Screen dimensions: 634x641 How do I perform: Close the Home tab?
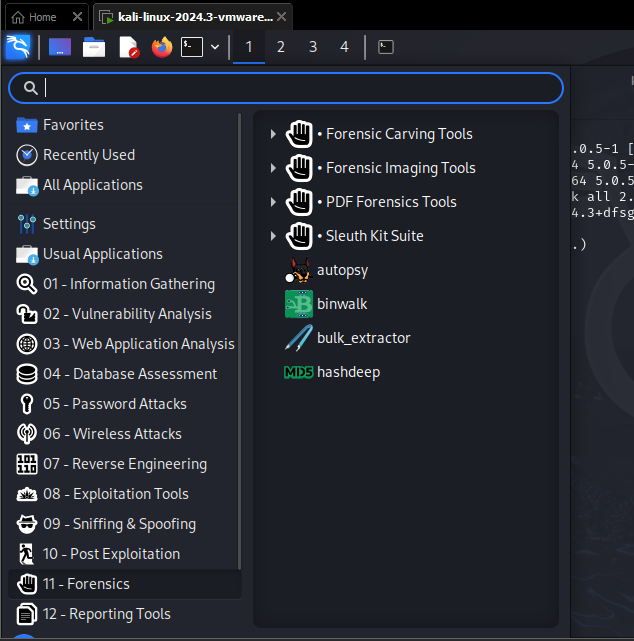tap(77, 17)
